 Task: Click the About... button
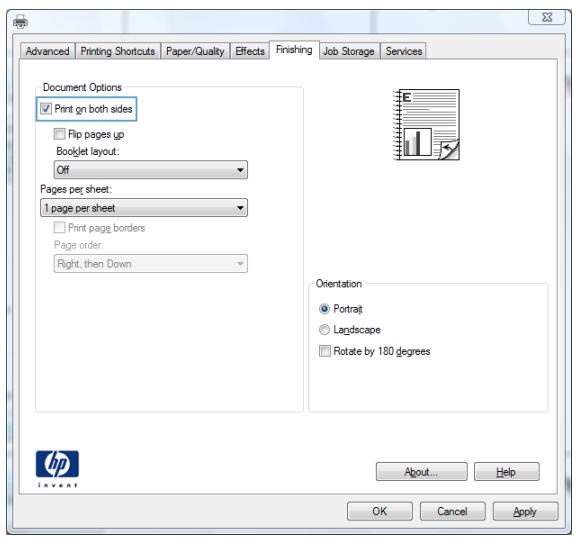pyautogui.click(x=421, y=471)
